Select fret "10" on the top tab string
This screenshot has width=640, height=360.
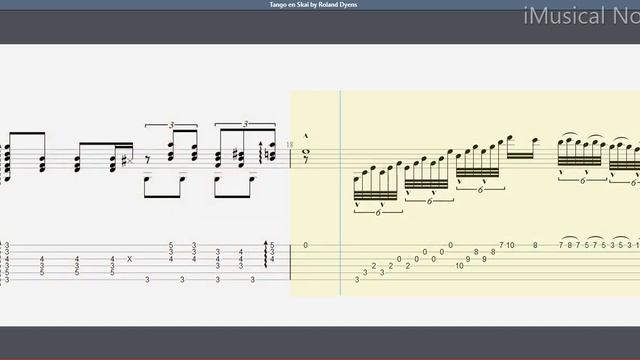coord(510,245)
